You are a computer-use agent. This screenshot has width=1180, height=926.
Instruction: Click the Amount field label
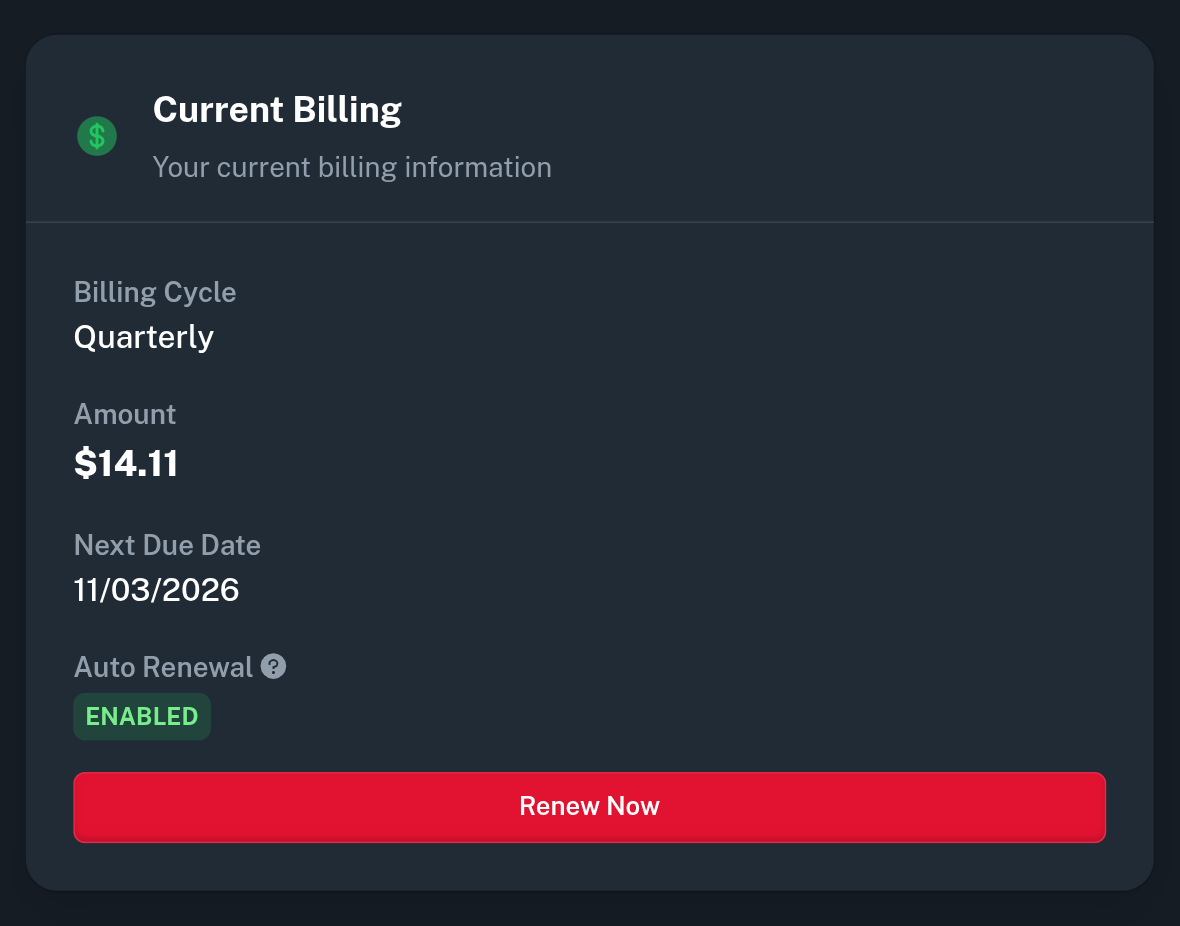point(125,414)
